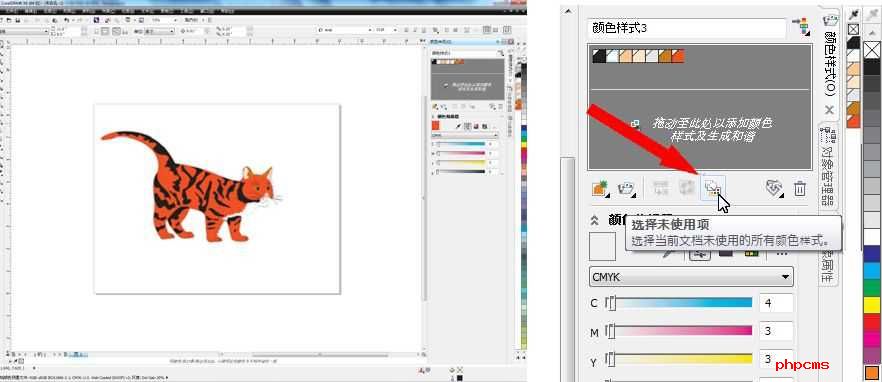This screenshot has height=382, width=882.
Task: Pick yellow from the color palette strip
Action: (x=872, y=305)
